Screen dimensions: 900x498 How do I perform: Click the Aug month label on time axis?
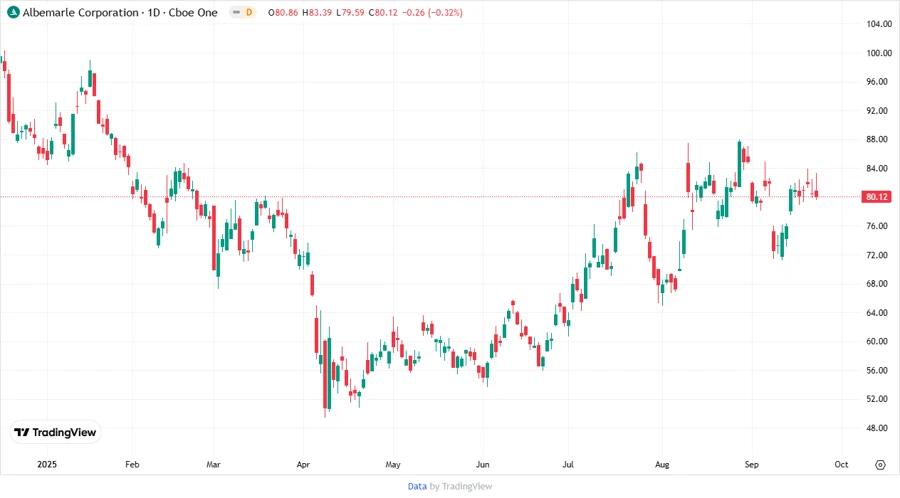pos(662,465)
